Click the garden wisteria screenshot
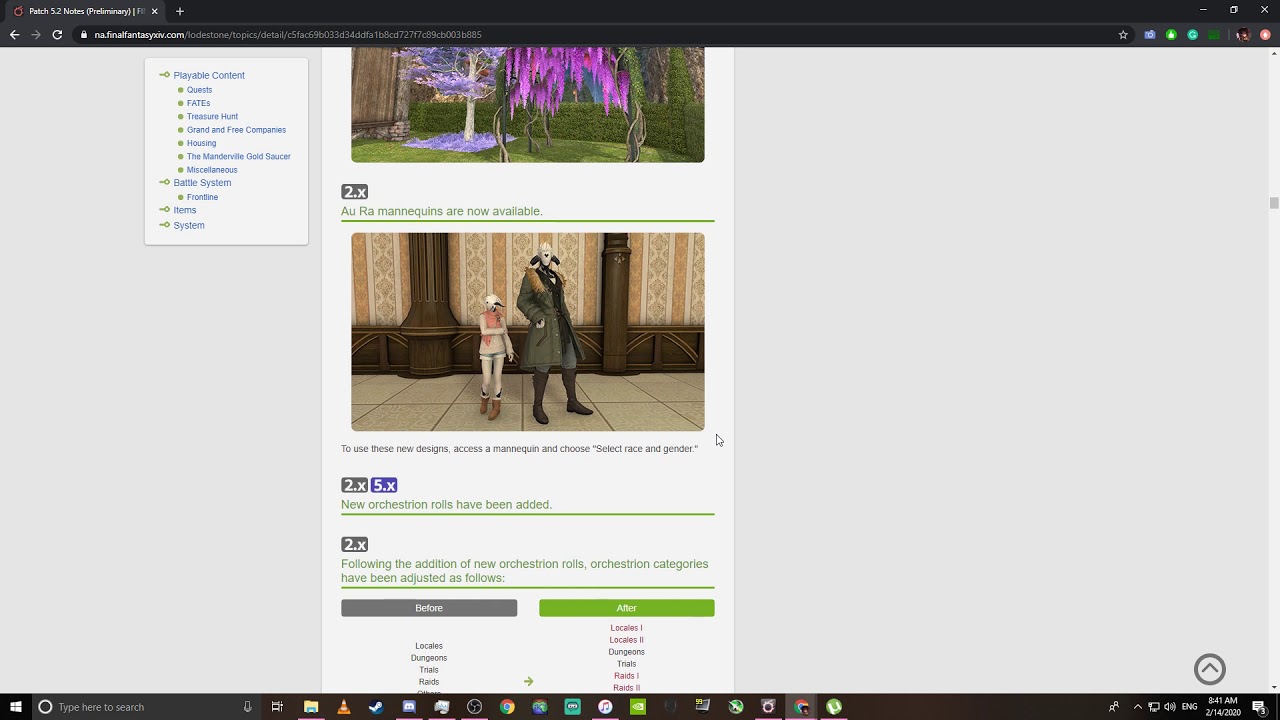The height and width of the screenshot is (720, 1280). 528,104
